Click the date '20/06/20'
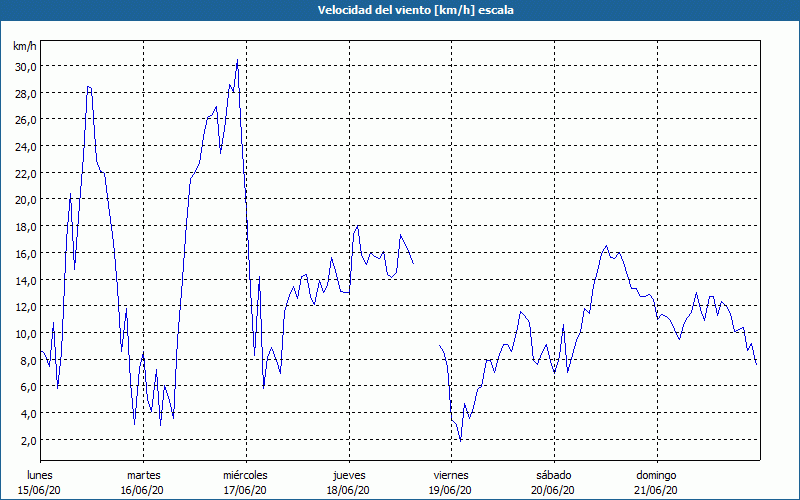 tap(553, 490)
